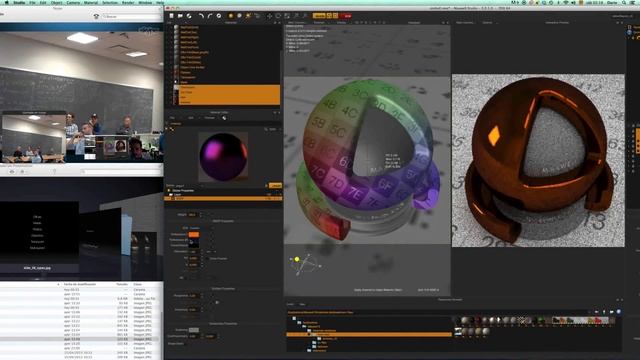Click the grey sphere icon in toolbar
The height and width of the screenshot is (360, 640).
pyautogui.click(x=239, y=16)
